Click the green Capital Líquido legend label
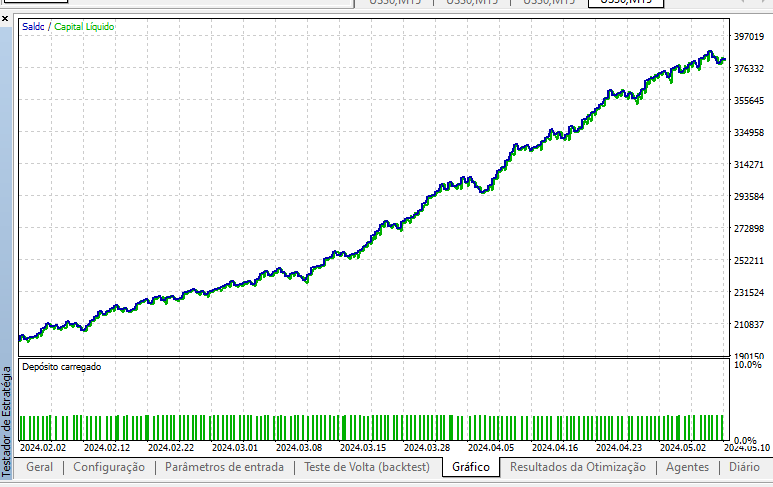Image resolution: width=773 pixels, height=487 pixels. [x=84, y=27]
